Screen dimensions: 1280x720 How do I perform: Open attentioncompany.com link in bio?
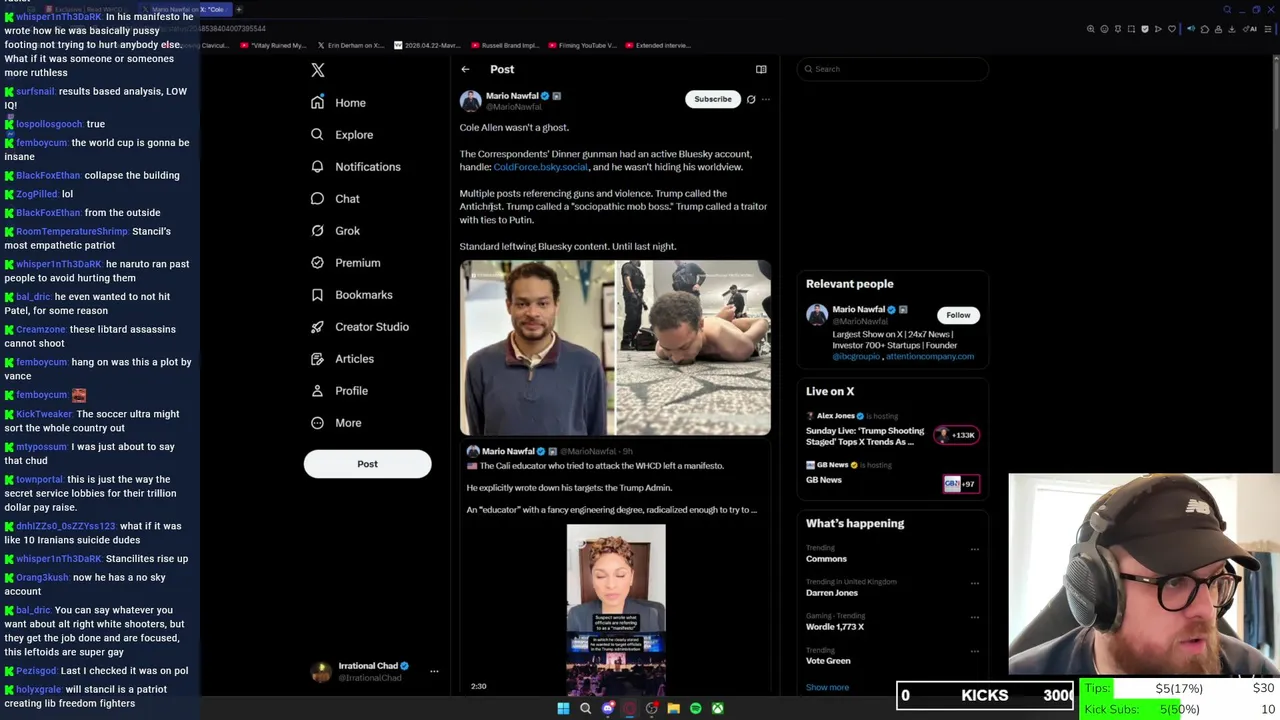point(930,356)
